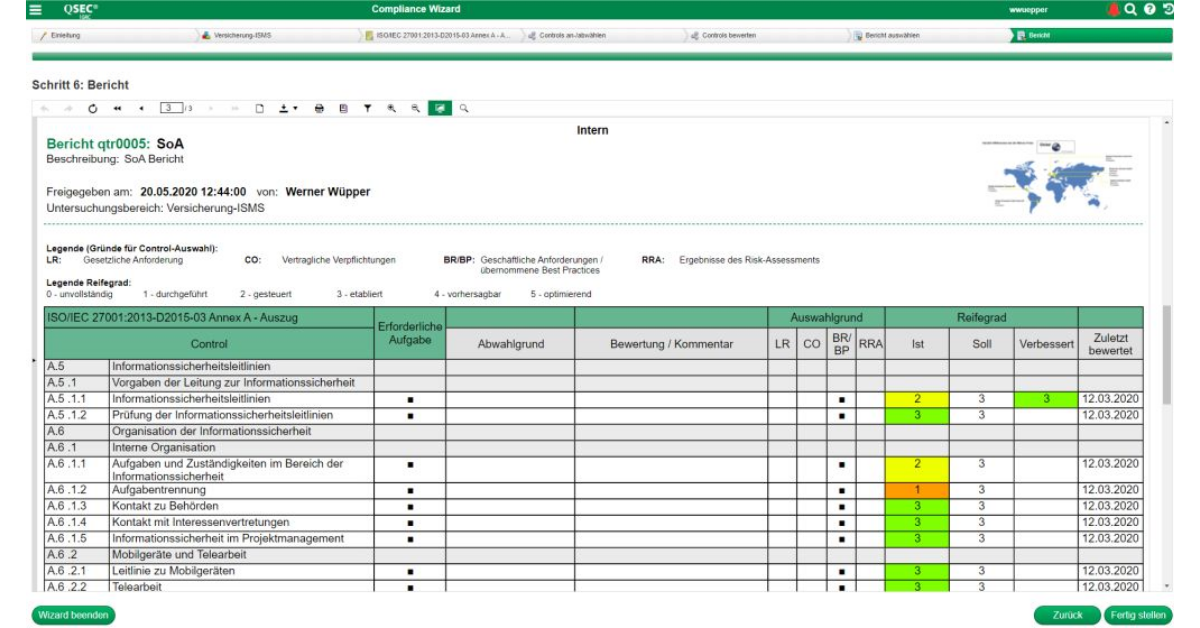The image size is (1200, 628).
Task: Click Bewertung / Kommentar column header
Action: tap(671, 344)
